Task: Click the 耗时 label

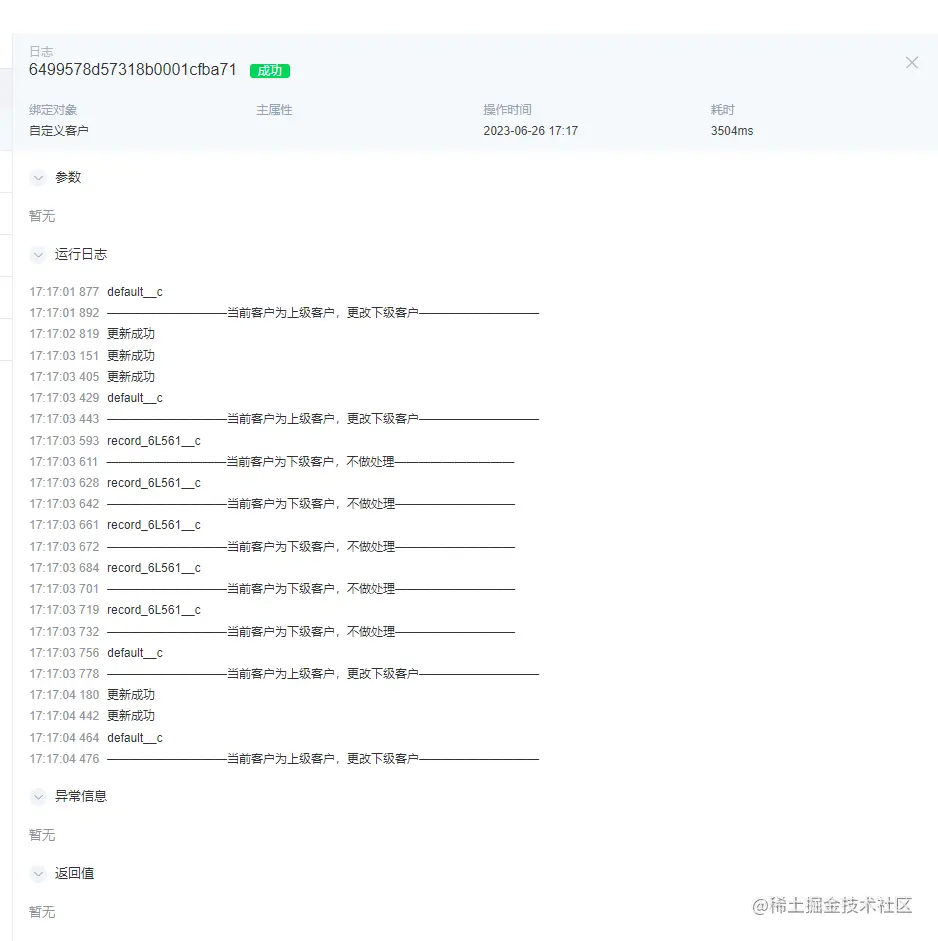Action: pos(723,110)
